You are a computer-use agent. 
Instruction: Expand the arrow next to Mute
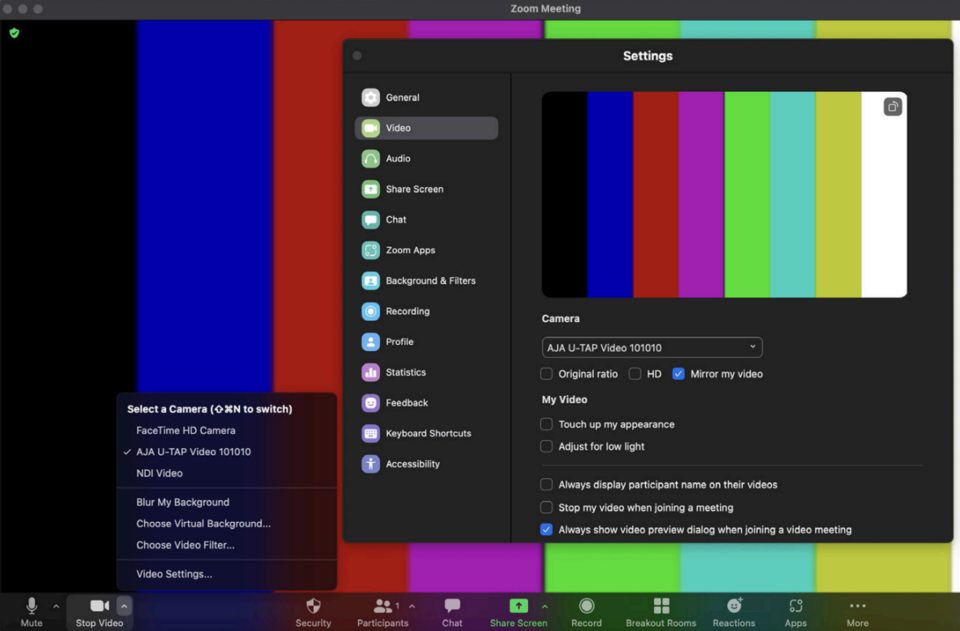(56, 606)
